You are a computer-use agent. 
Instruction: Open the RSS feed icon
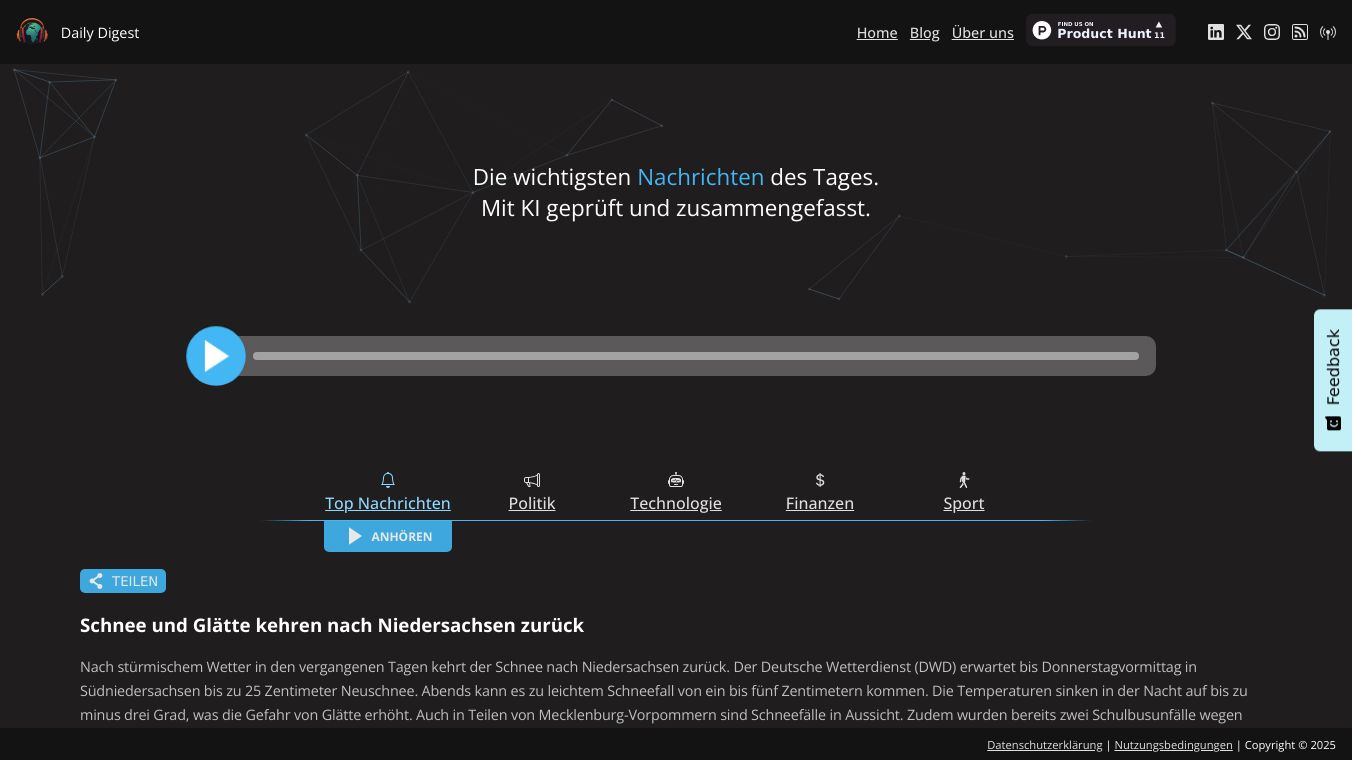click(1300, 32)
